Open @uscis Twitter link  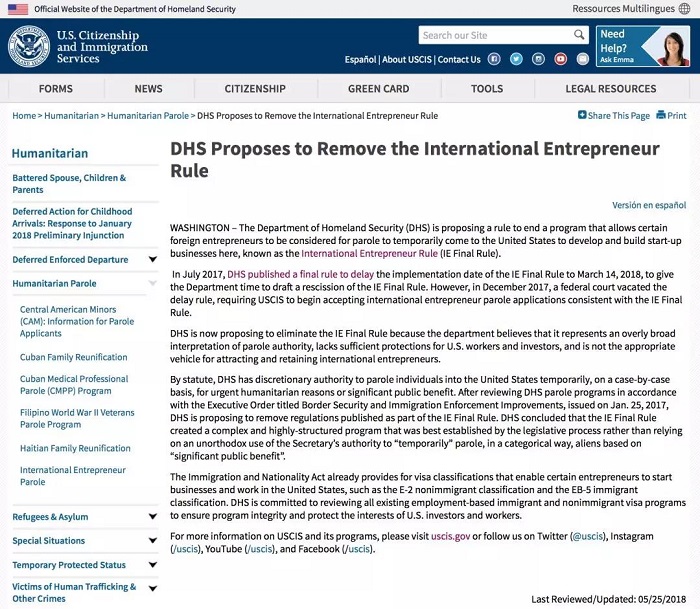(588, 536)
